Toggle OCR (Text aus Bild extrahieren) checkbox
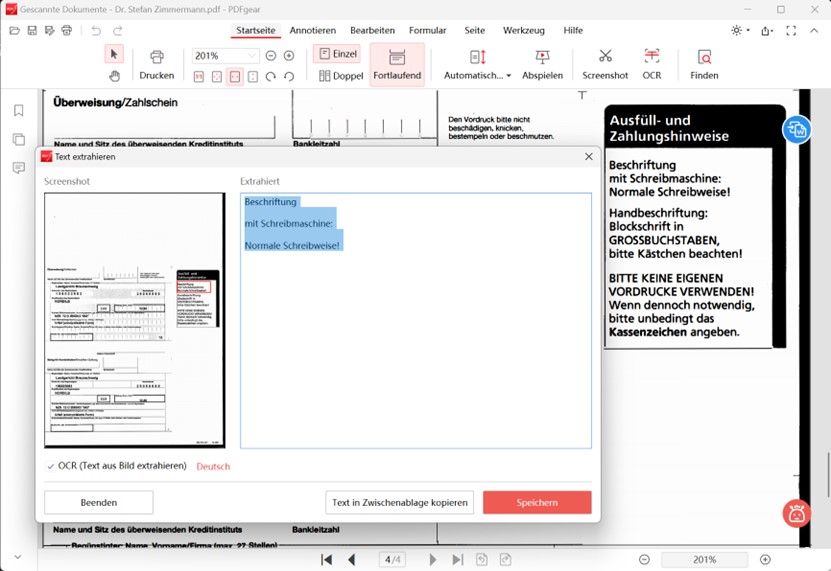This screenshot has height=571, width=831. point(51,466)
